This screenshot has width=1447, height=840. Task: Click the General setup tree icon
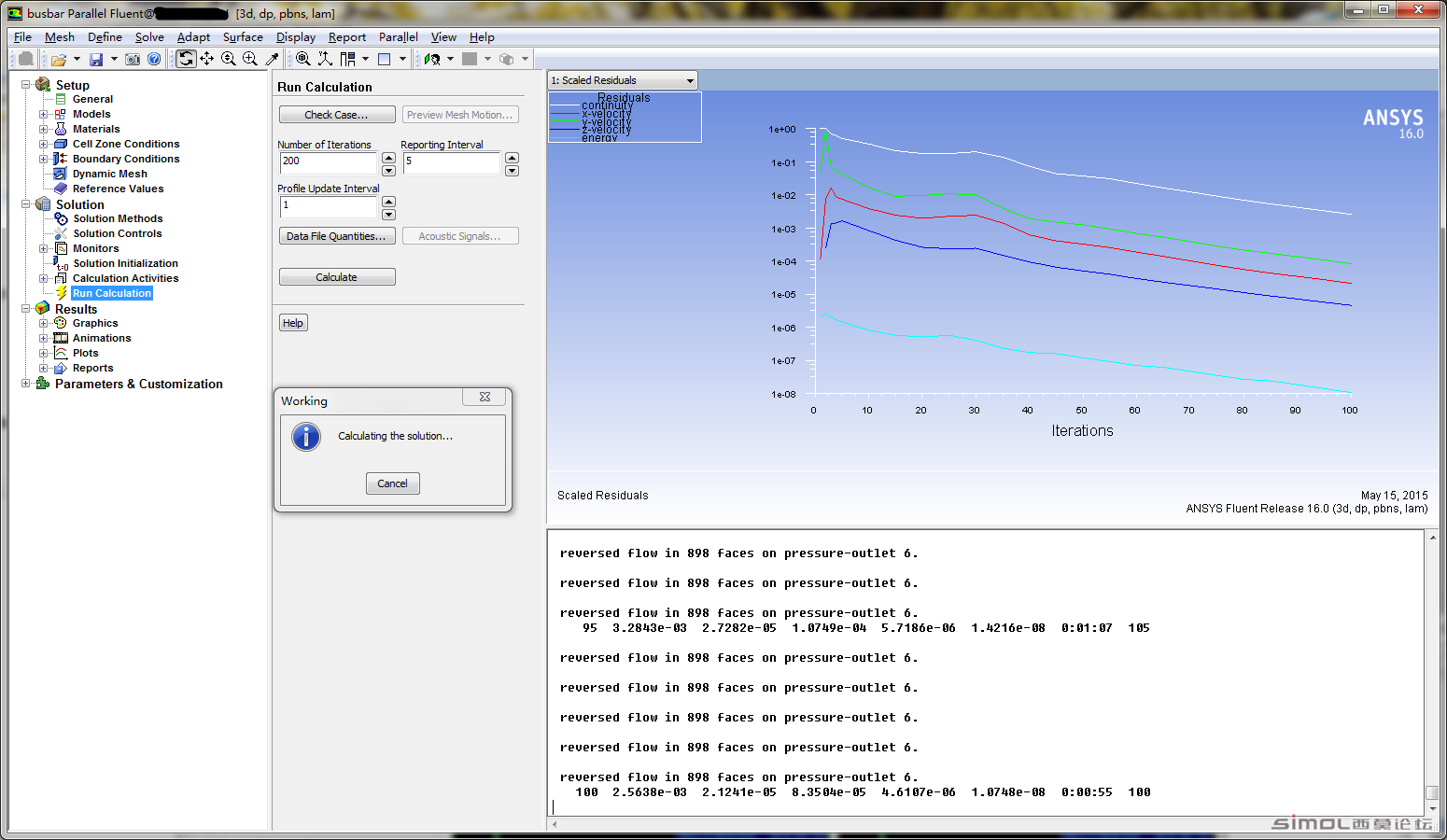(61, 99)
